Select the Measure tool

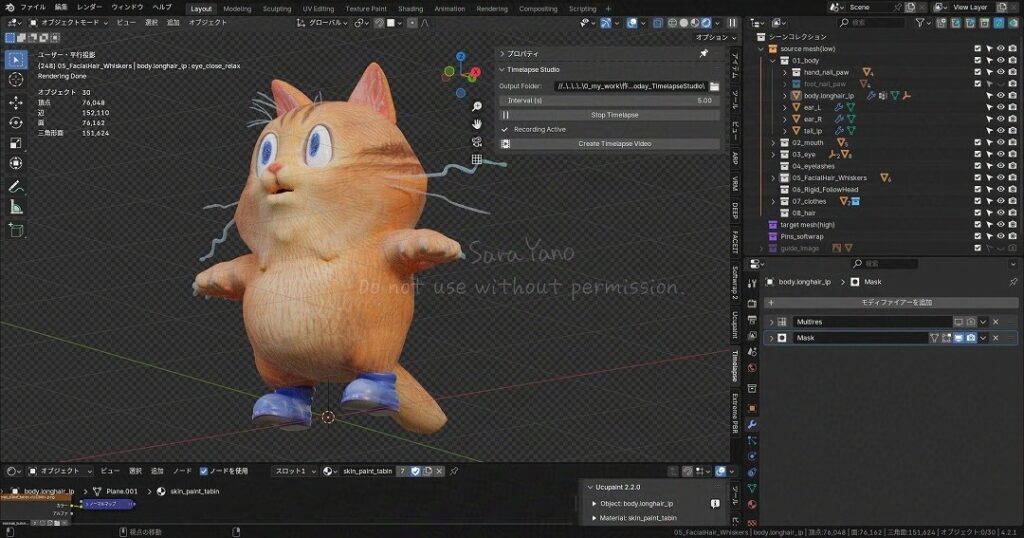point(16,207)
